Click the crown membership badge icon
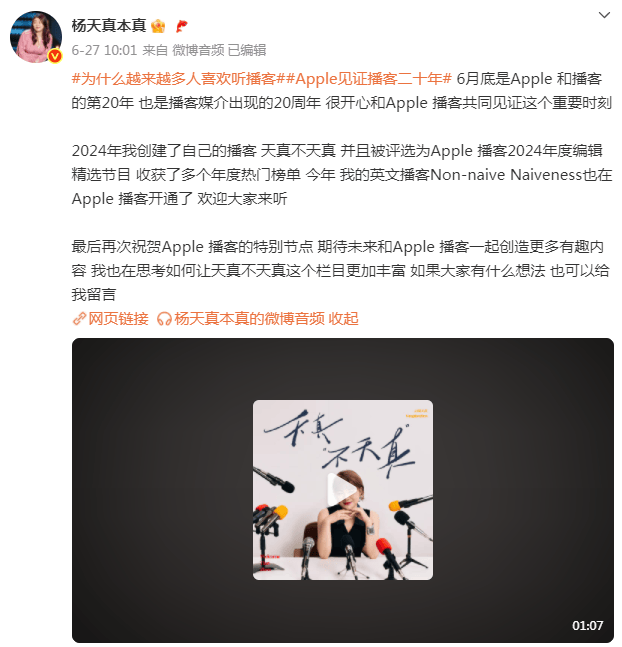Image resolution: width=622 pixels, height=647 pixels. coord(158,26)
